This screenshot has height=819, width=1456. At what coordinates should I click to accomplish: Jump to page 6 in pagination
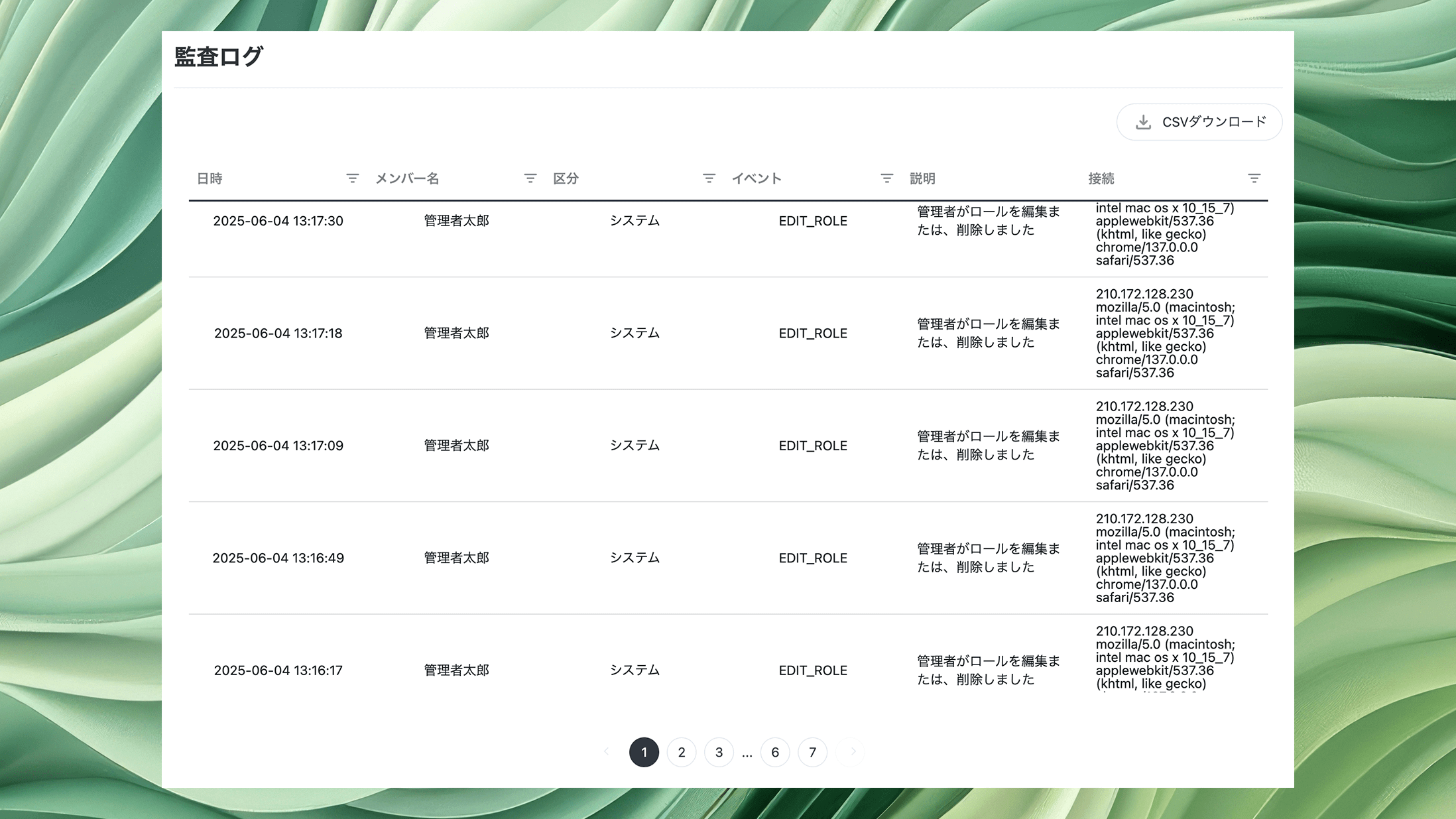tap(775, 752)
